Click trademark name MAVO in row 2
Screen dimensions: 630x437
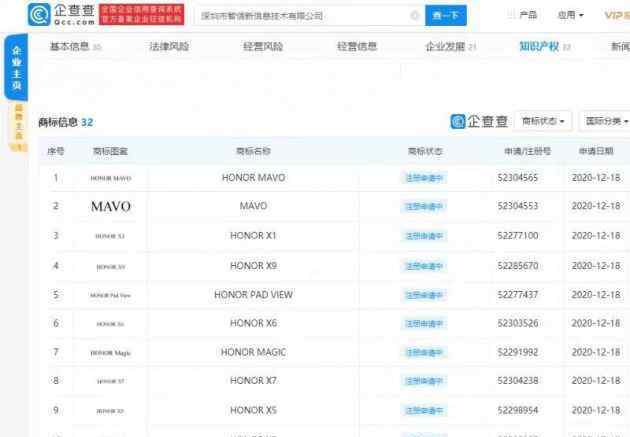(254, 206)
